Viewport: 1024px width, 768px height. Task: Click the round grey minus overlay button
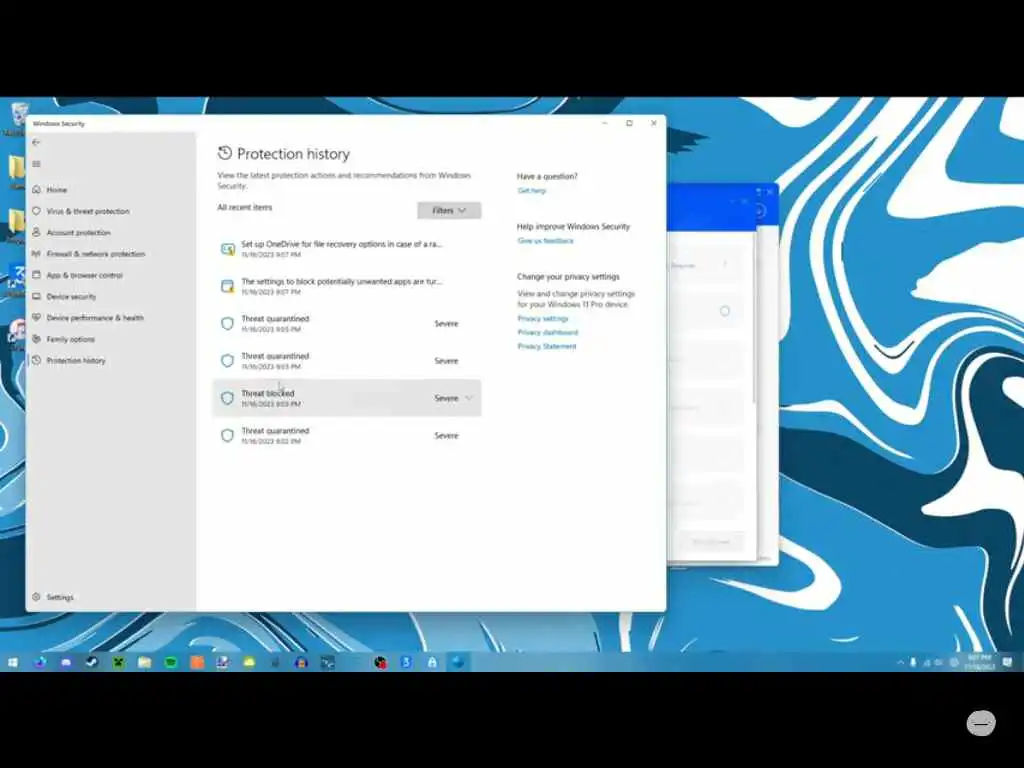(981, 723)
